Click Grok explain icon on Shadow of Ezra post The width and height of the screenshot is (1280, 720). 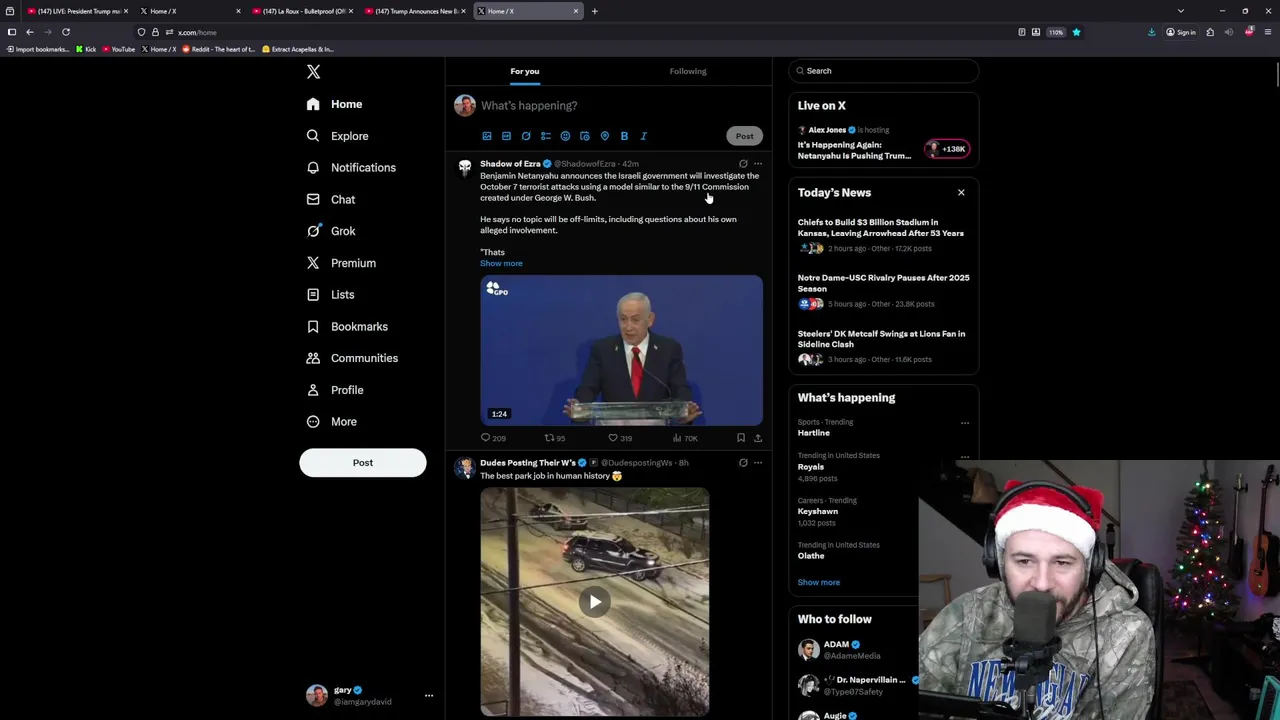[743, 164]
